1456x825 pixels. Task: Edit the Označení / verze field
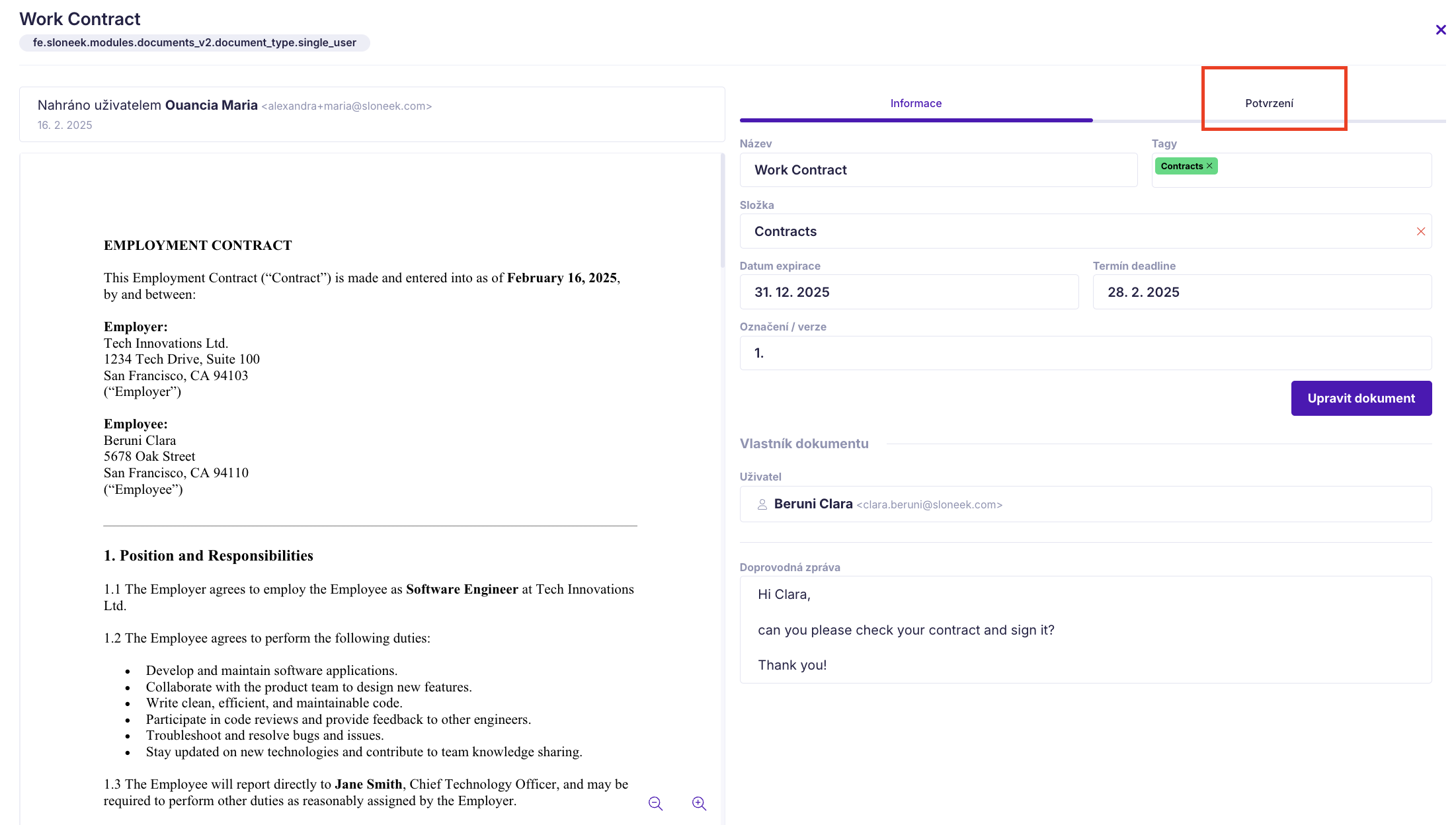(1085, 353)
